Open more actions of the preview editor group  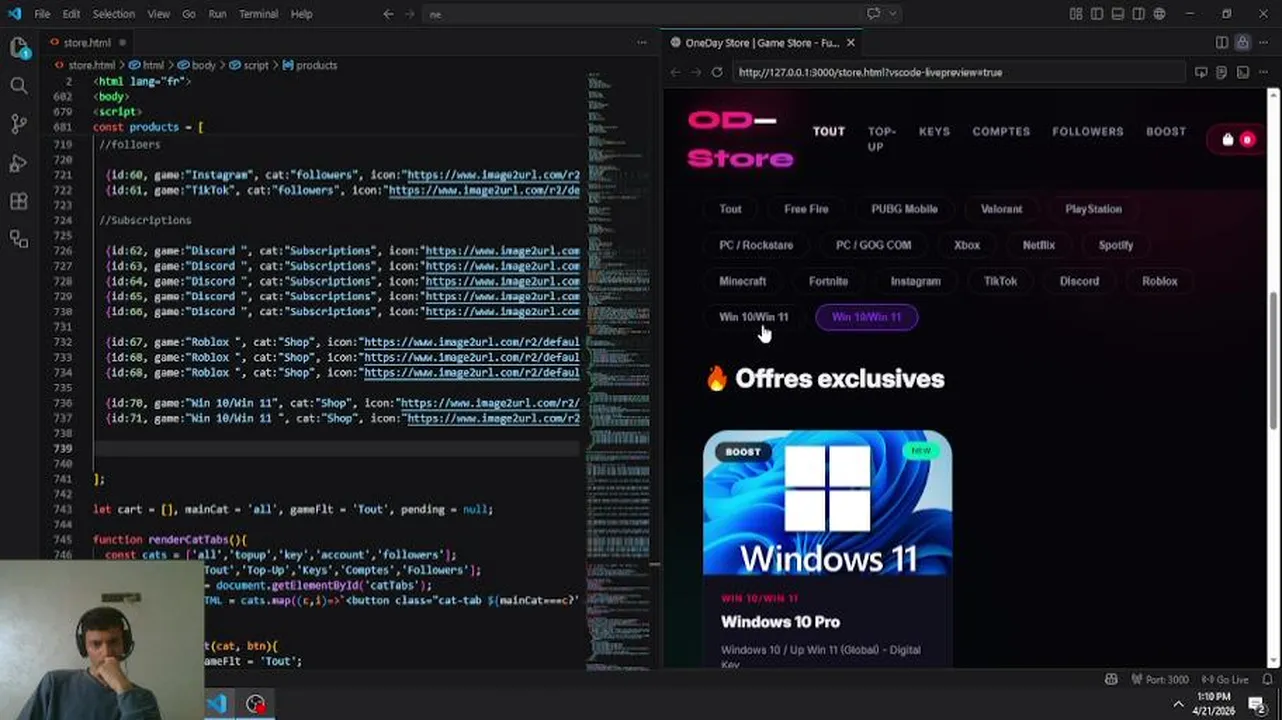1264,43
